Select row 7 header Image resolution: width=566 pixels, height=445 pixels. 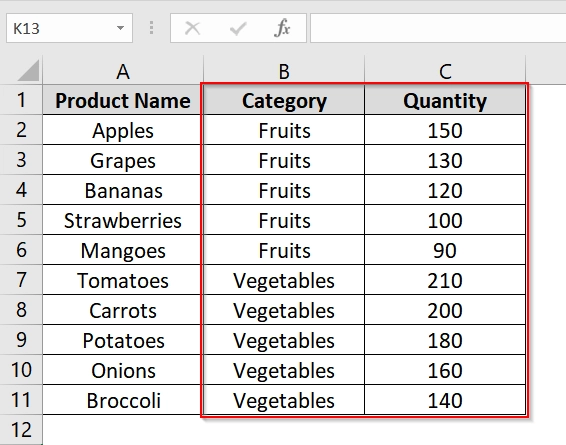pyautogui.click(x=21, y=280)
